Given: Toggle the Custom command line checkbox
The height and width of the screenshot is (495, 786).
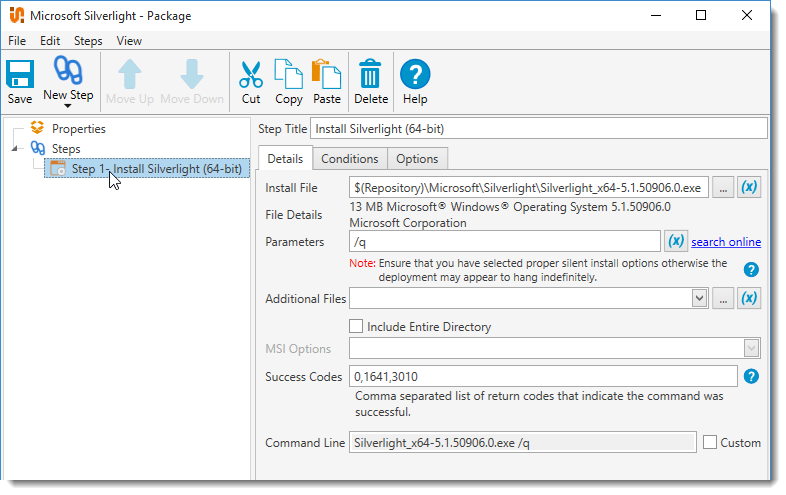Looking at the screenshot, I should pyautogui.click(x=710, y=442).
